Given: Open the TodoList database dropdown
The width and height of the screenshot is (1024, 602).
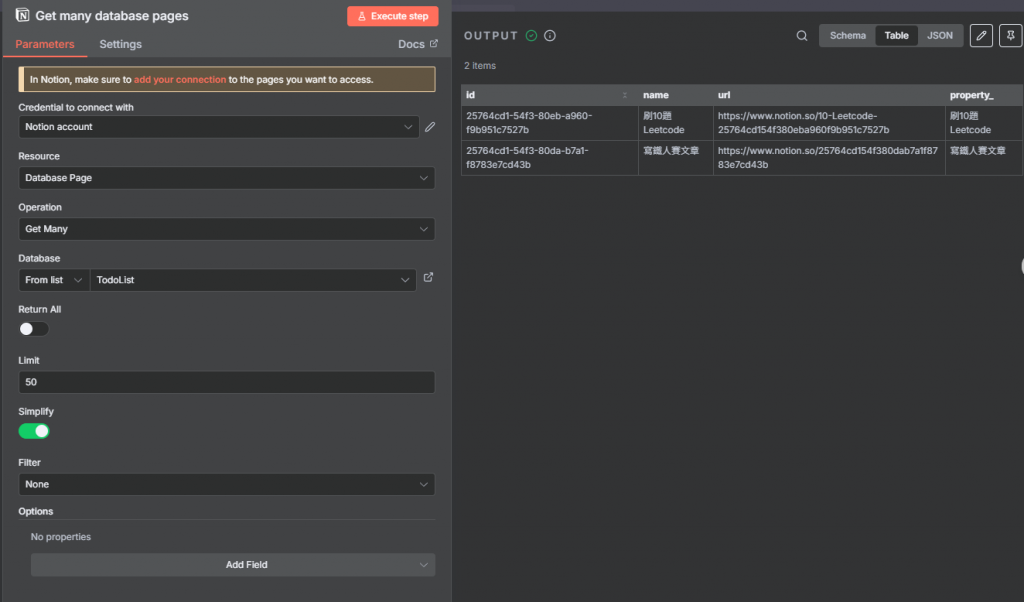Looking at the screenshot, I should 253,279.
